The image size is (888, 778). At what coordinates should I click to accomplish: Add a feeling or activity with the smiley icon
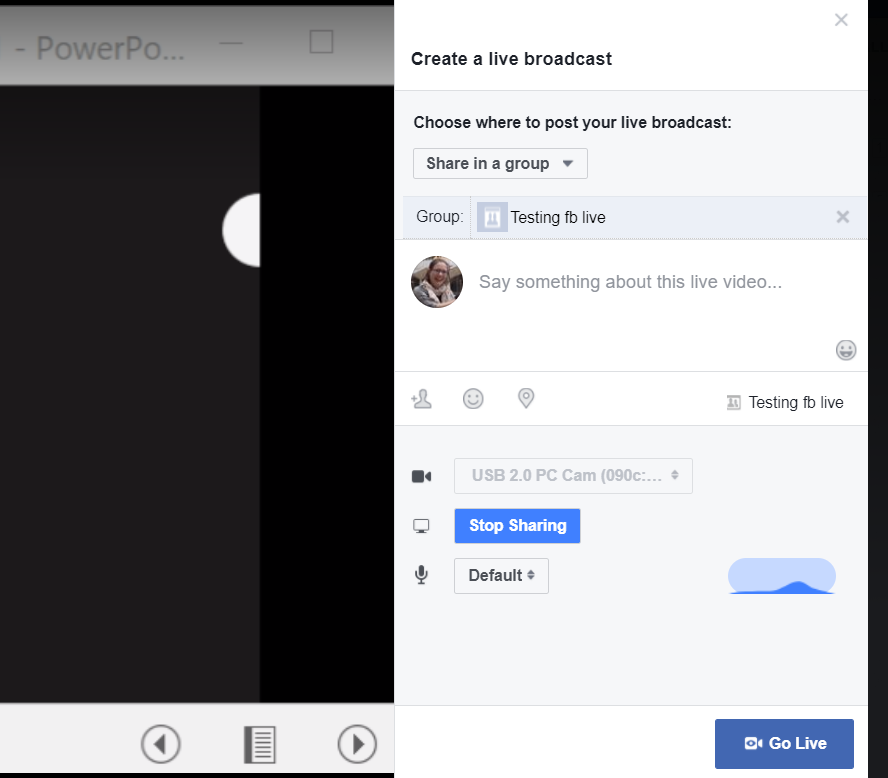click(x=473, y=399)
